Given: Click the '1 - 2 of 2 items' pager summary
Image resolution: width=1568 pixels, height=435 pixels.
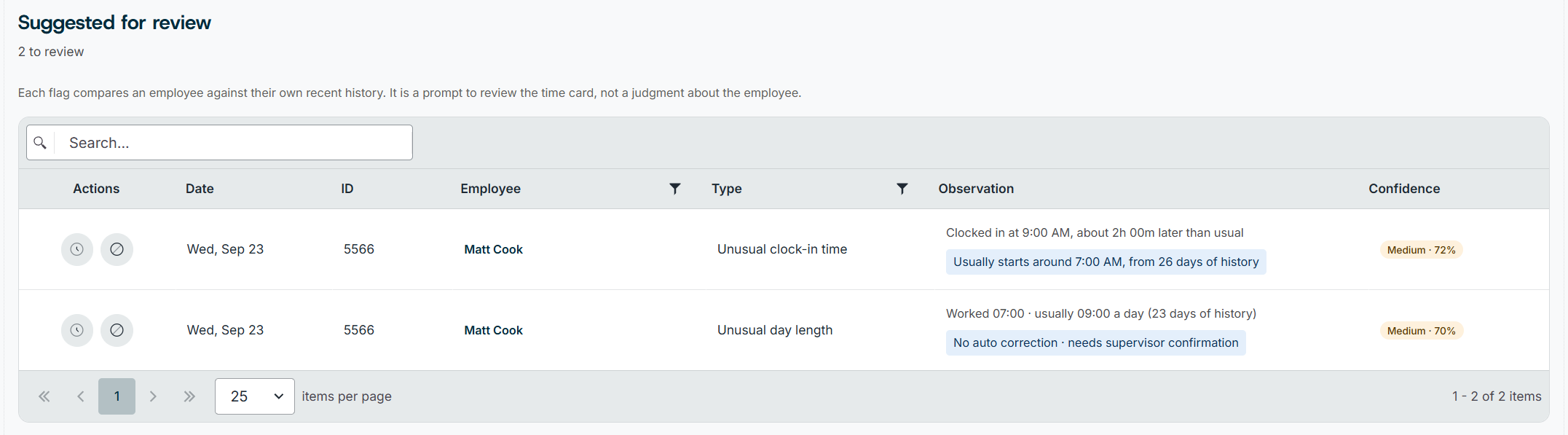Looking at the screenshot, I should tap(1497, 396).
